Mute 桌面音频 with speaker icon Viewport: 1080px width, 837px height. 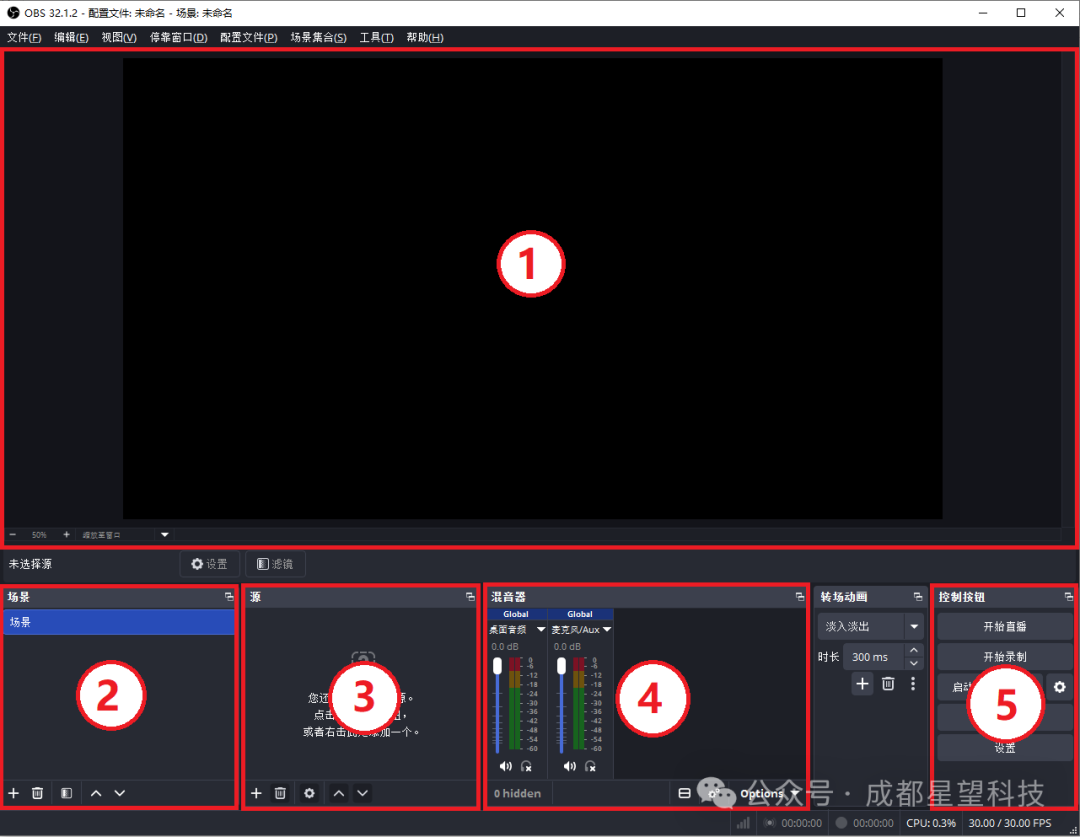506,766
